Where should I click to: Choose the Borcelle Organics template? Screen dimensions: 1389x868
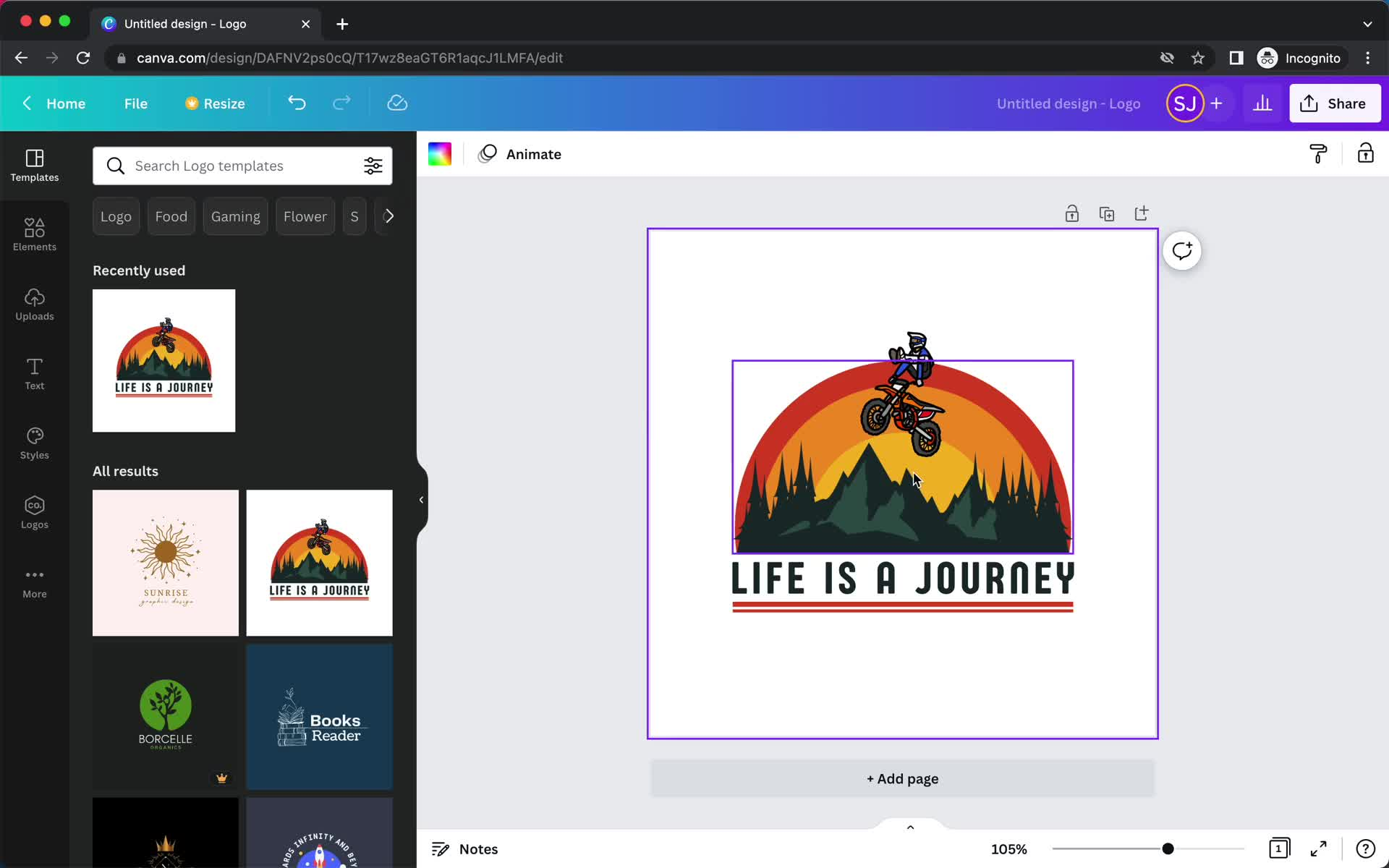point(166,717)
